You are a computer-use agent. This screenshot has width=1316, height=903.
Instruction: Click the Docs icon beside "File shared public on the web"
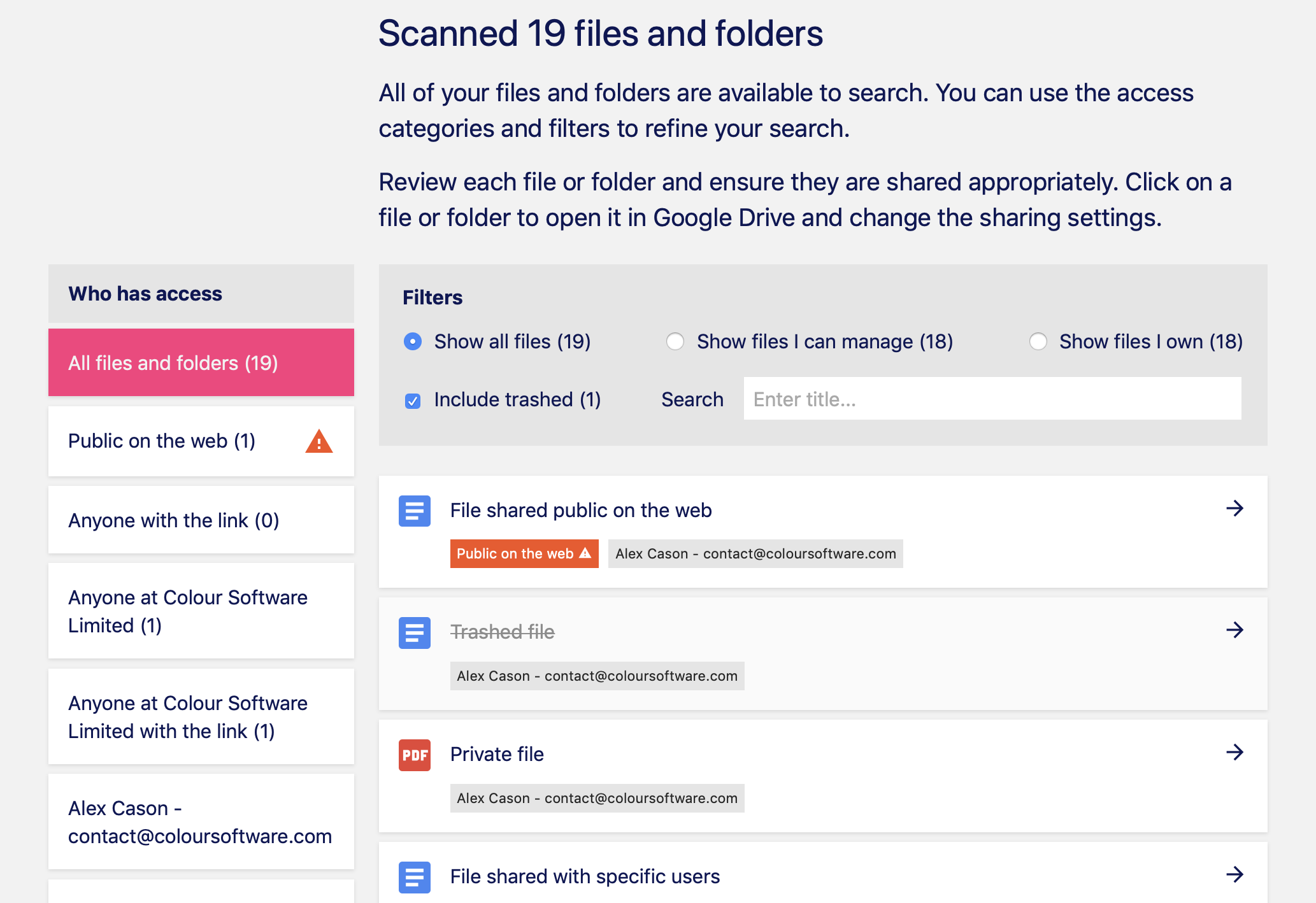[414, 511]
